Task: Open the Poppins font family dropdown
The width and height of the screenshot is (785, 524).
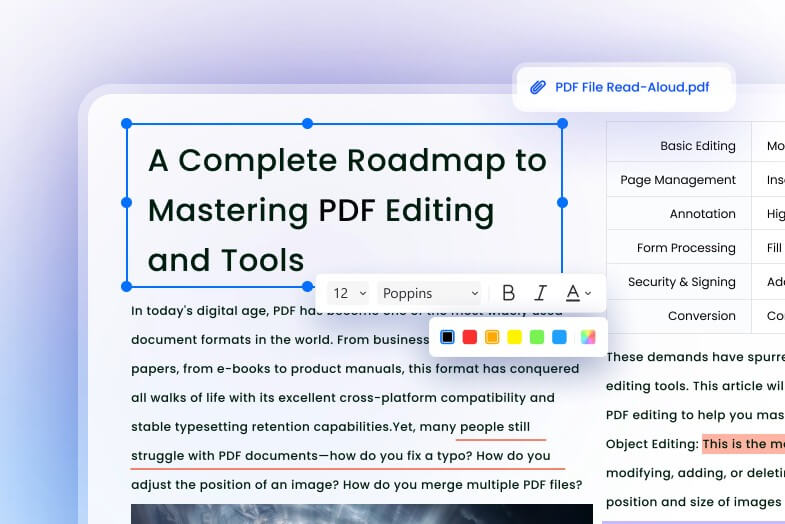Action: coord(430,293)
